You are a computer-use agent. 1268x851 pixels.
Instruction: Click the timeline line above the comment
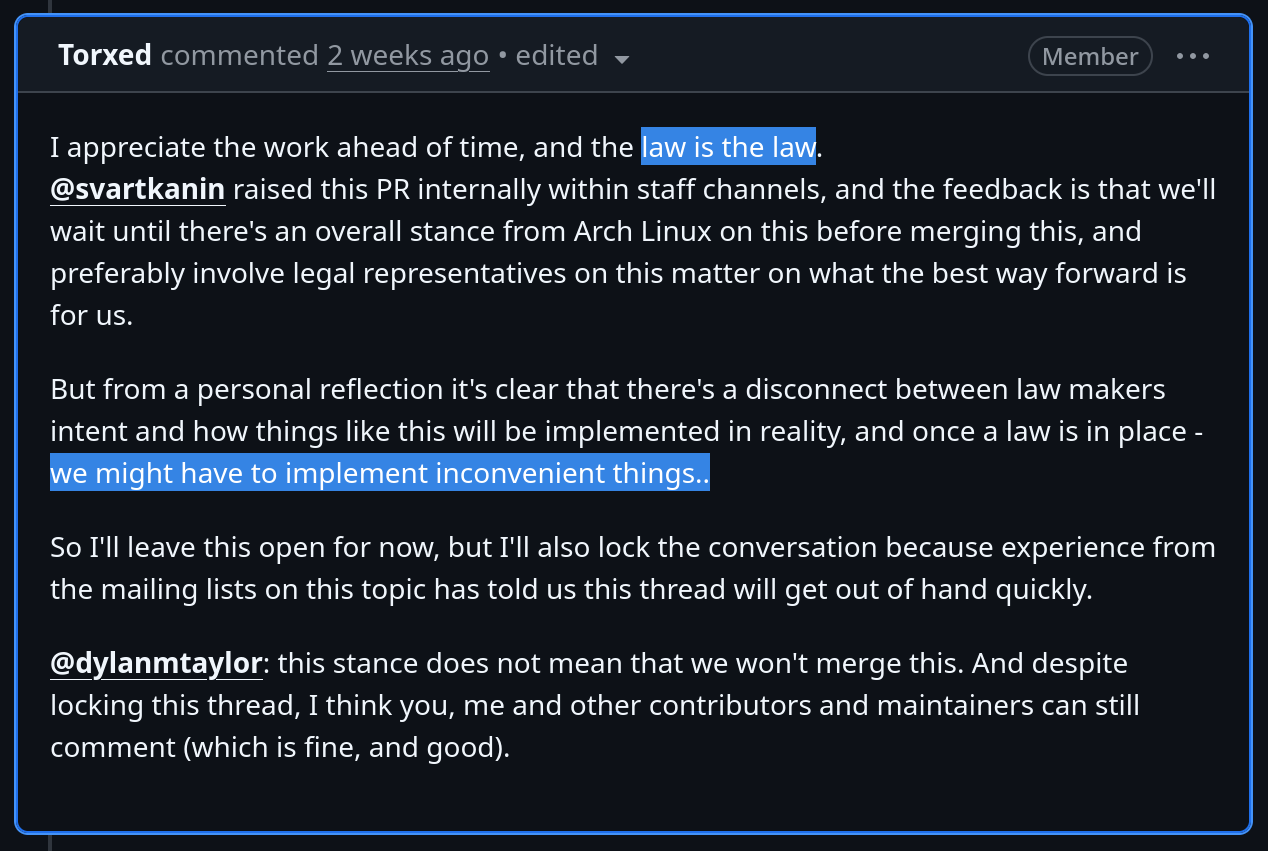[49, 5]
